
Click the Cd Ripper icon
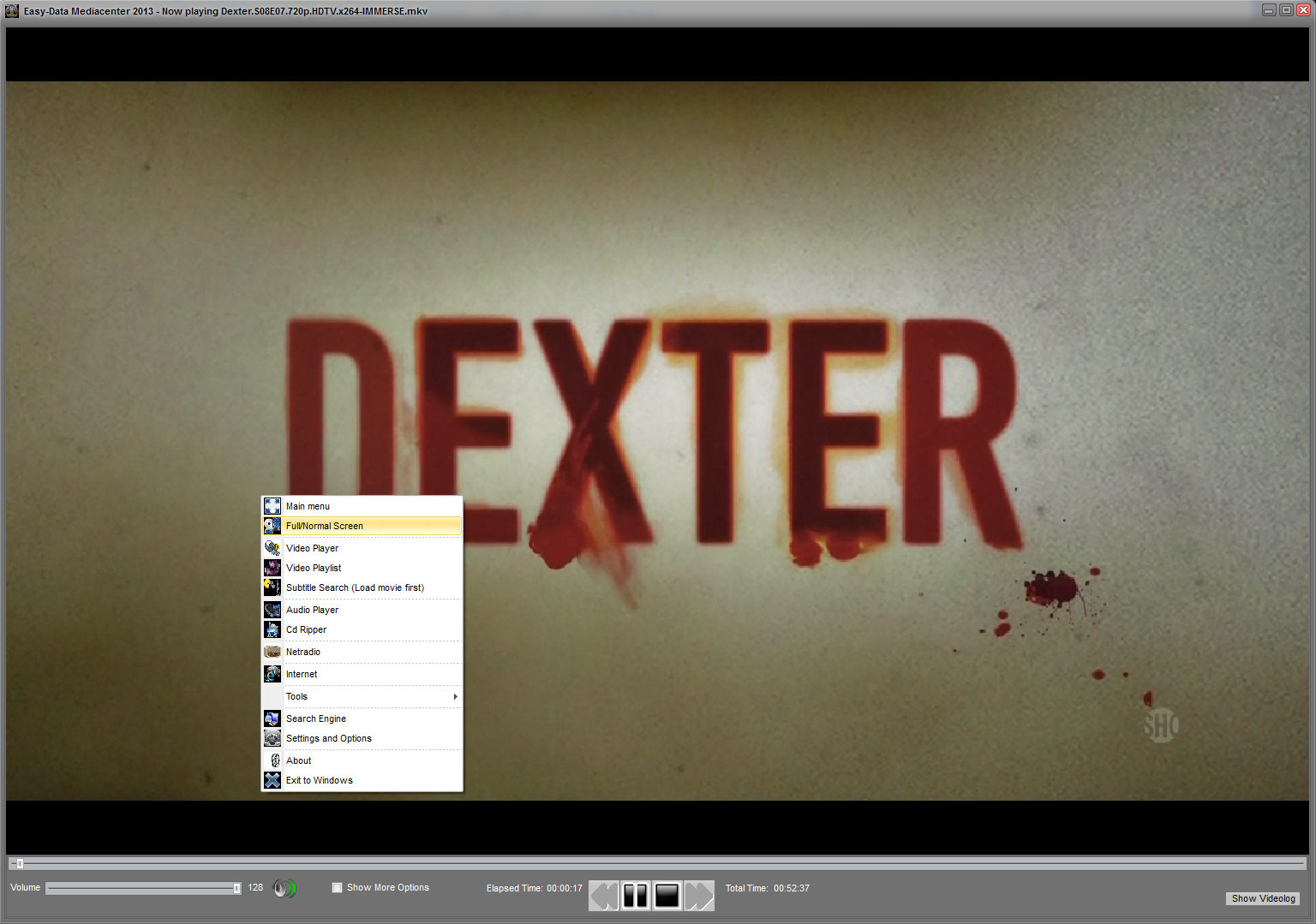(272, 629)
